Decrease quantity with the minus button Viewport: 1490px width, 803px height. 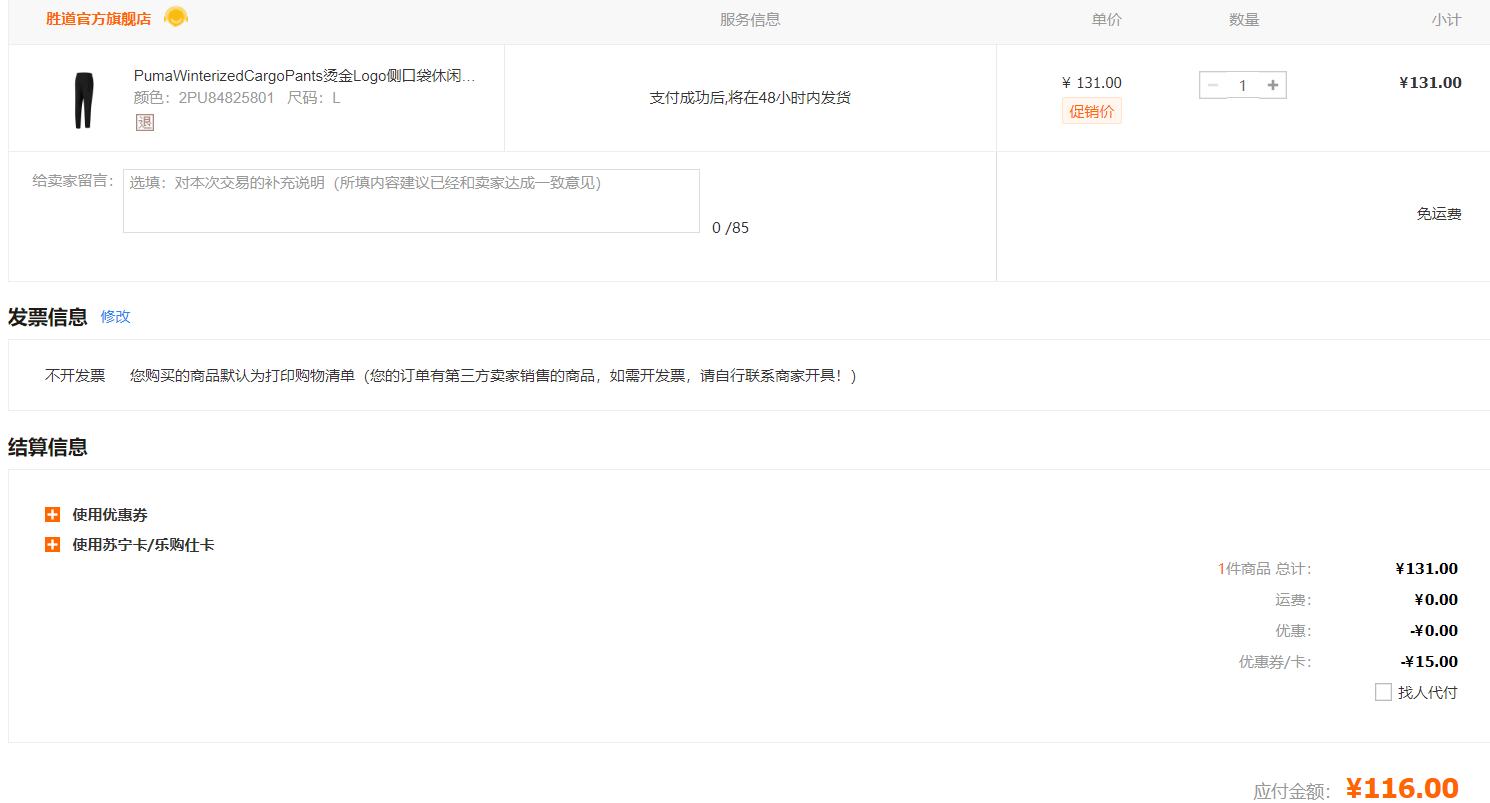(1213, 85)
